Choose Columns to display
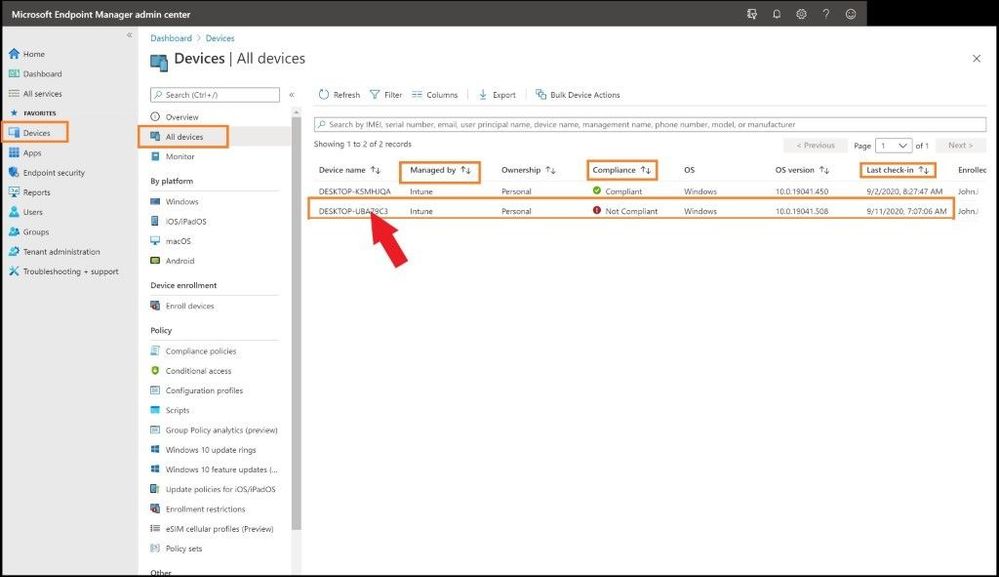This screenshot has height=577, width=999. [435, 95]
